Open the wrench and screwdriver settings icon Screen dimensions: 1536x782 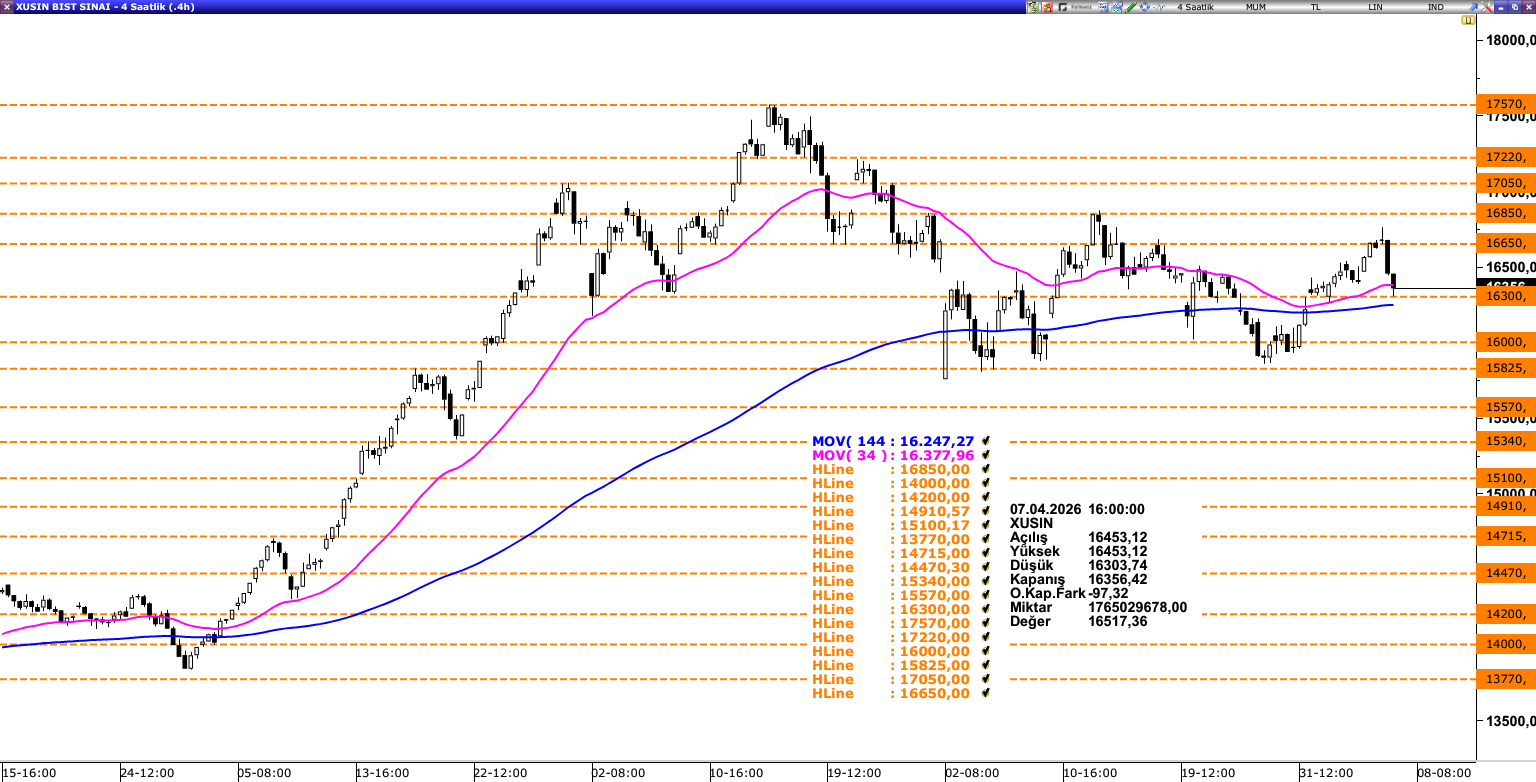pos(1487,7)
